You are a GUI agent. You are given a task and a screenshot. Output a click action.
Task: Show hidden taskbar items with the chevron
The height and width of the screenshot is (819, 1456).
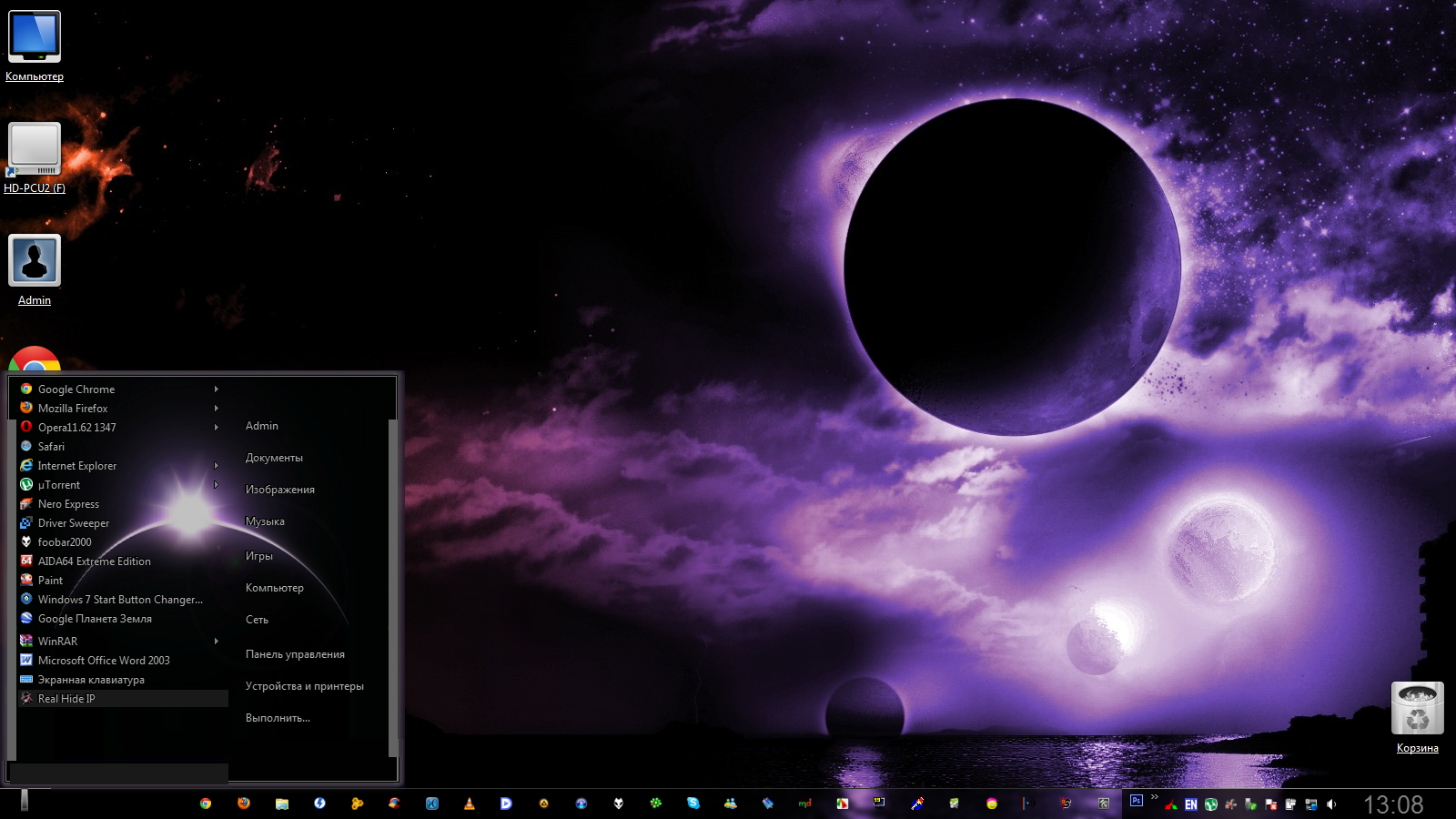(1155, 798)
